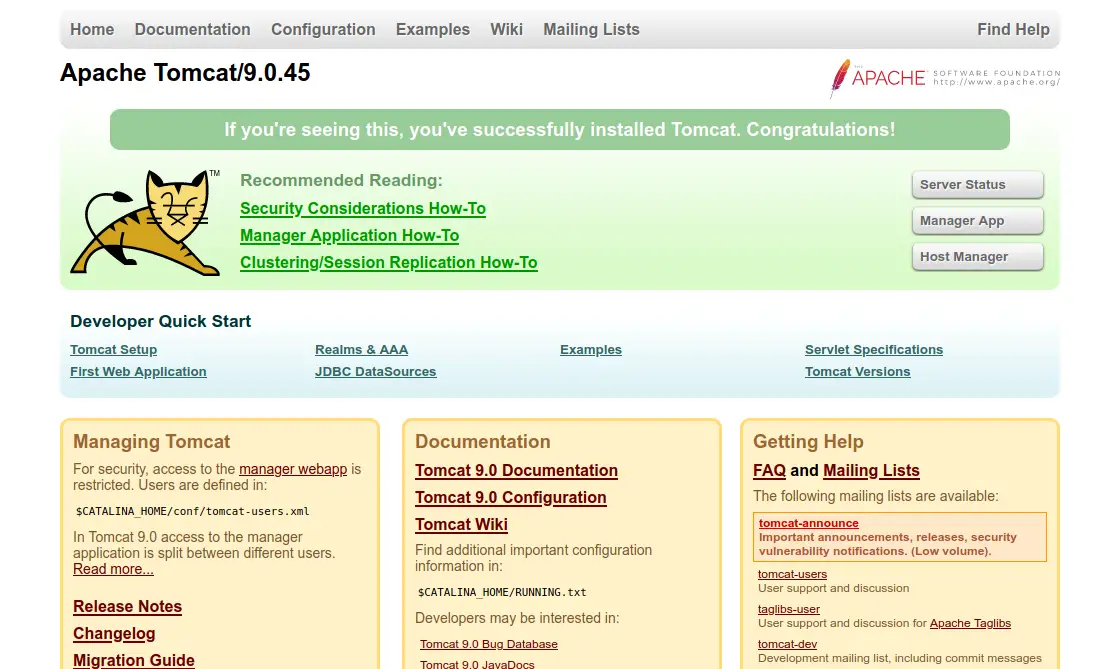
Task: Open the Migration Guide link
Action: [134, 660]
